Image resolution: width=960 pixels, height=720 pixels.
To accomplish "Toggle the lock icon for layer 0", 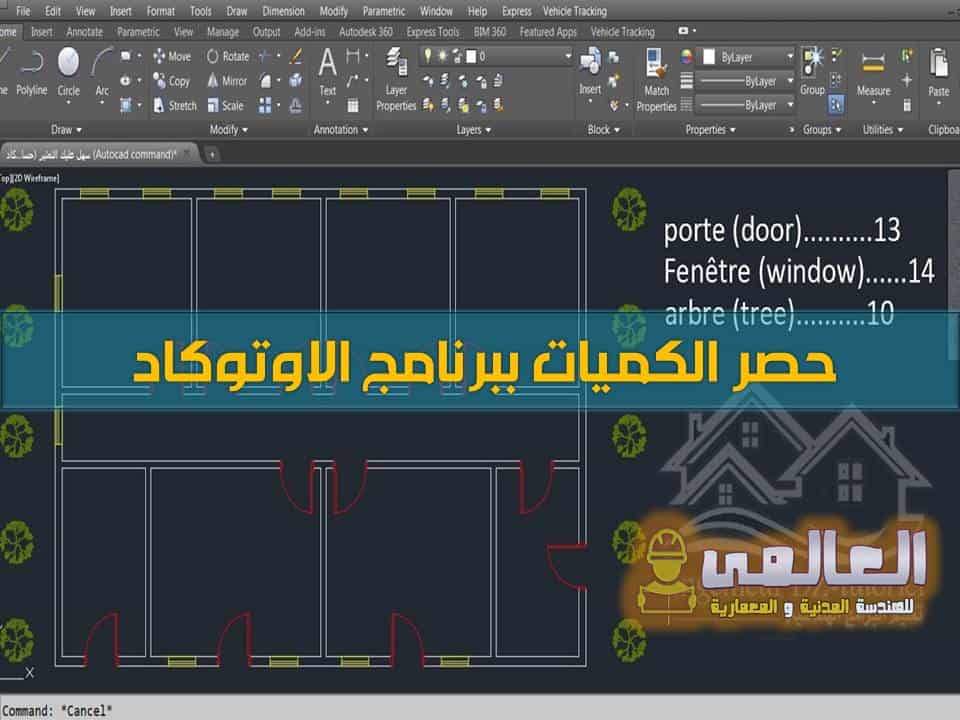I will (457, 56).
